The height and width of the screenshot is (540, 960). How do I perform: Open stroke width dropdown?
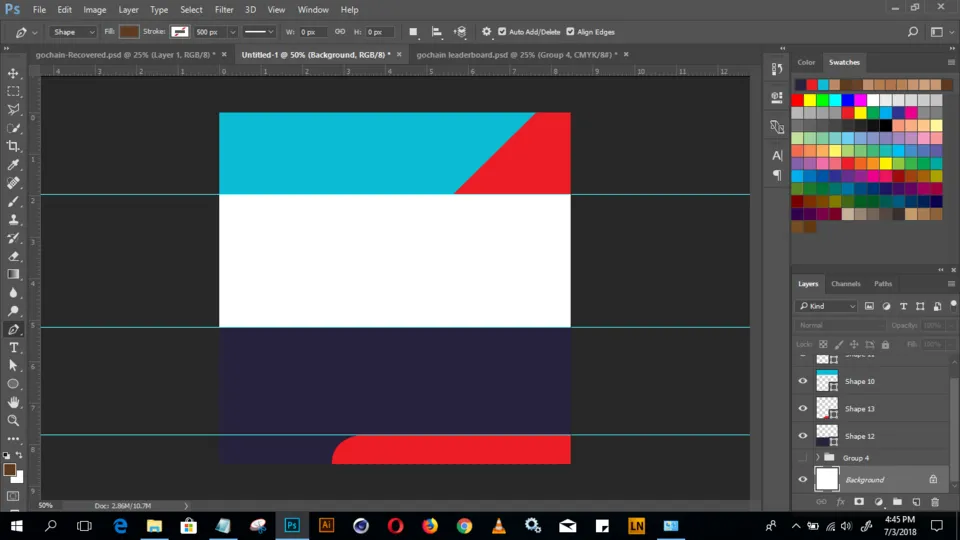point(232,32)
